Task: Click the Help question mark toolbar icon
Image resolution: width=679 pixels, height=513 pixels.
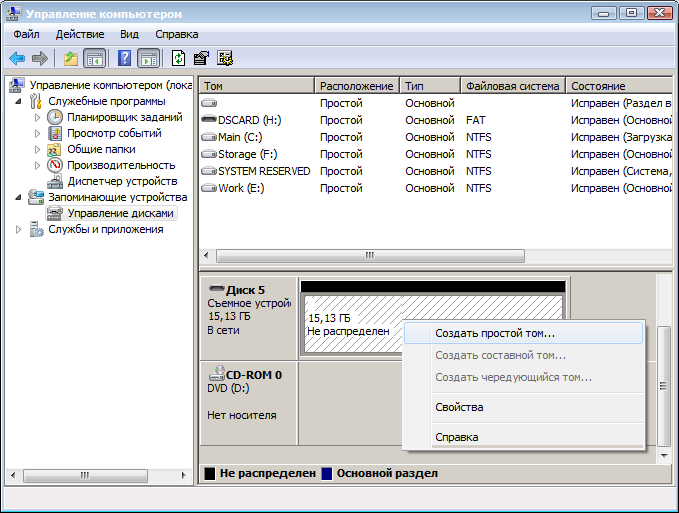Action: 125,58
